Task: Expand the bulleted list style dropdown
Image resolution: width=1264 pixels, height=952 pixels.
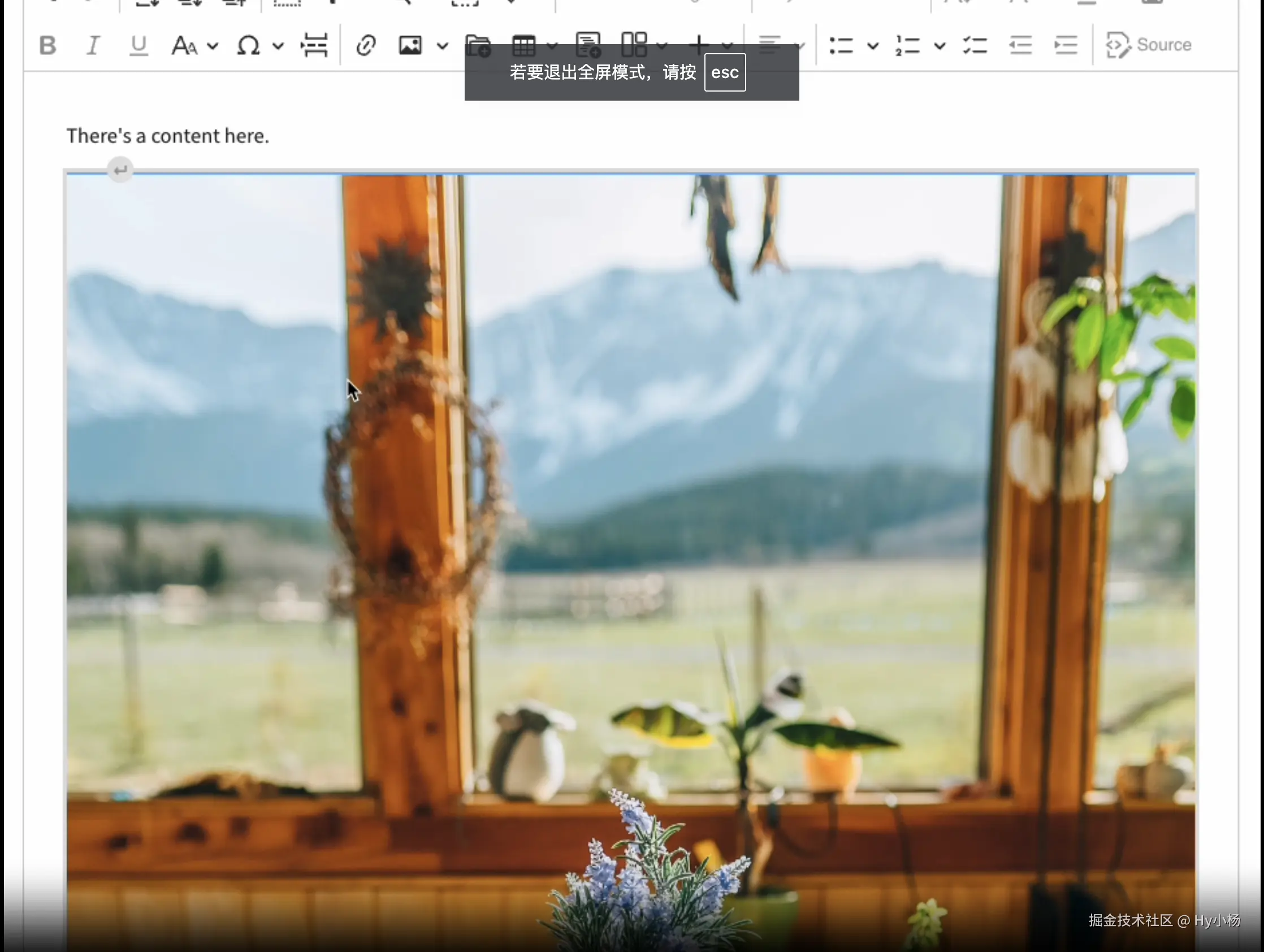Action: coord(873,45)
